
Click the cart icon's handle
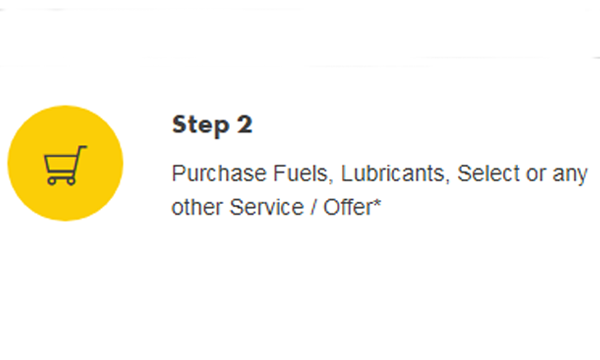pyautogui.click(x=81, y=148)
